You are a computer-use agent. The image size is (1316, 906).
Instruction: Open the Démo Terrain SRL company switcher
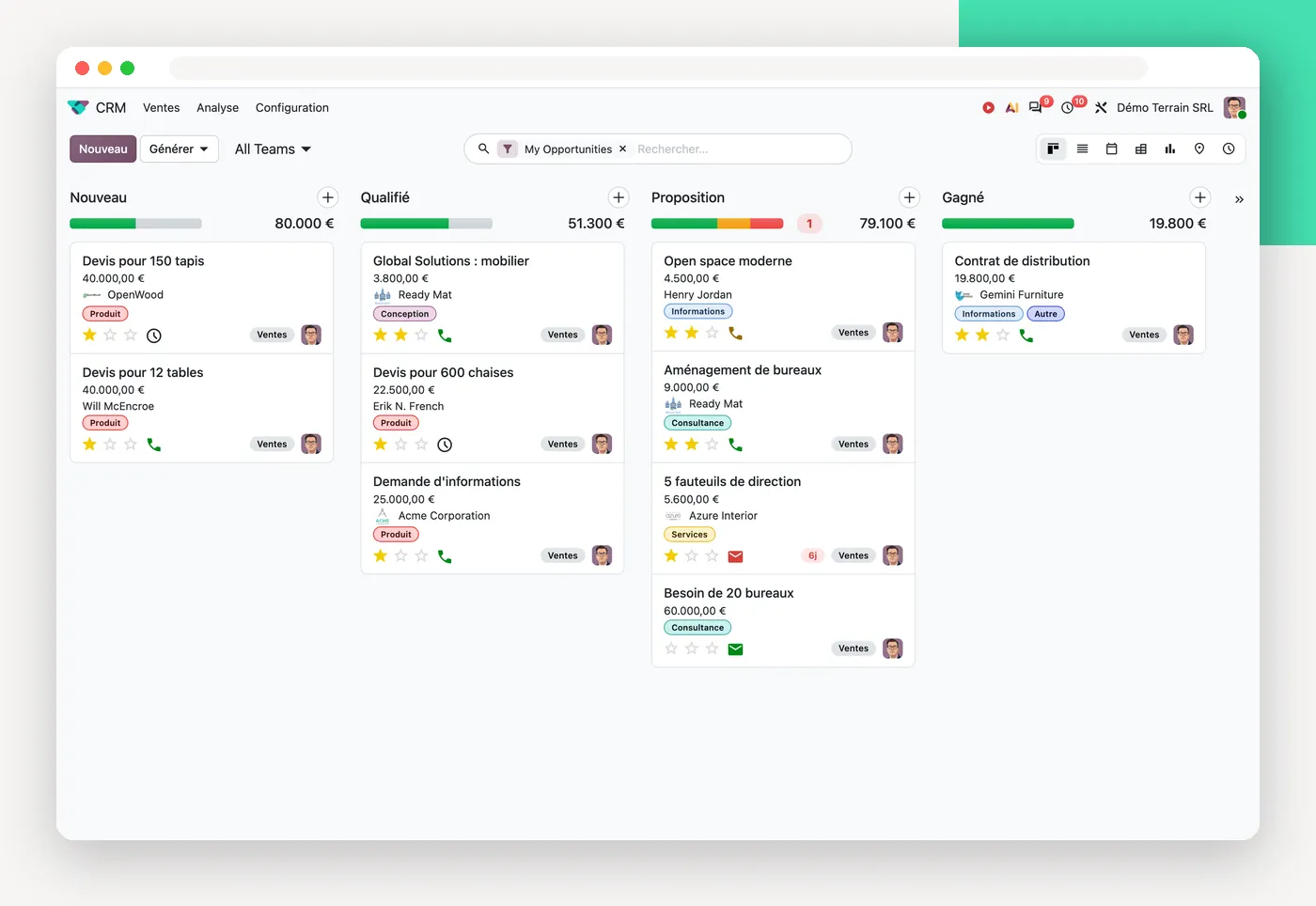tap(1165, 108)
